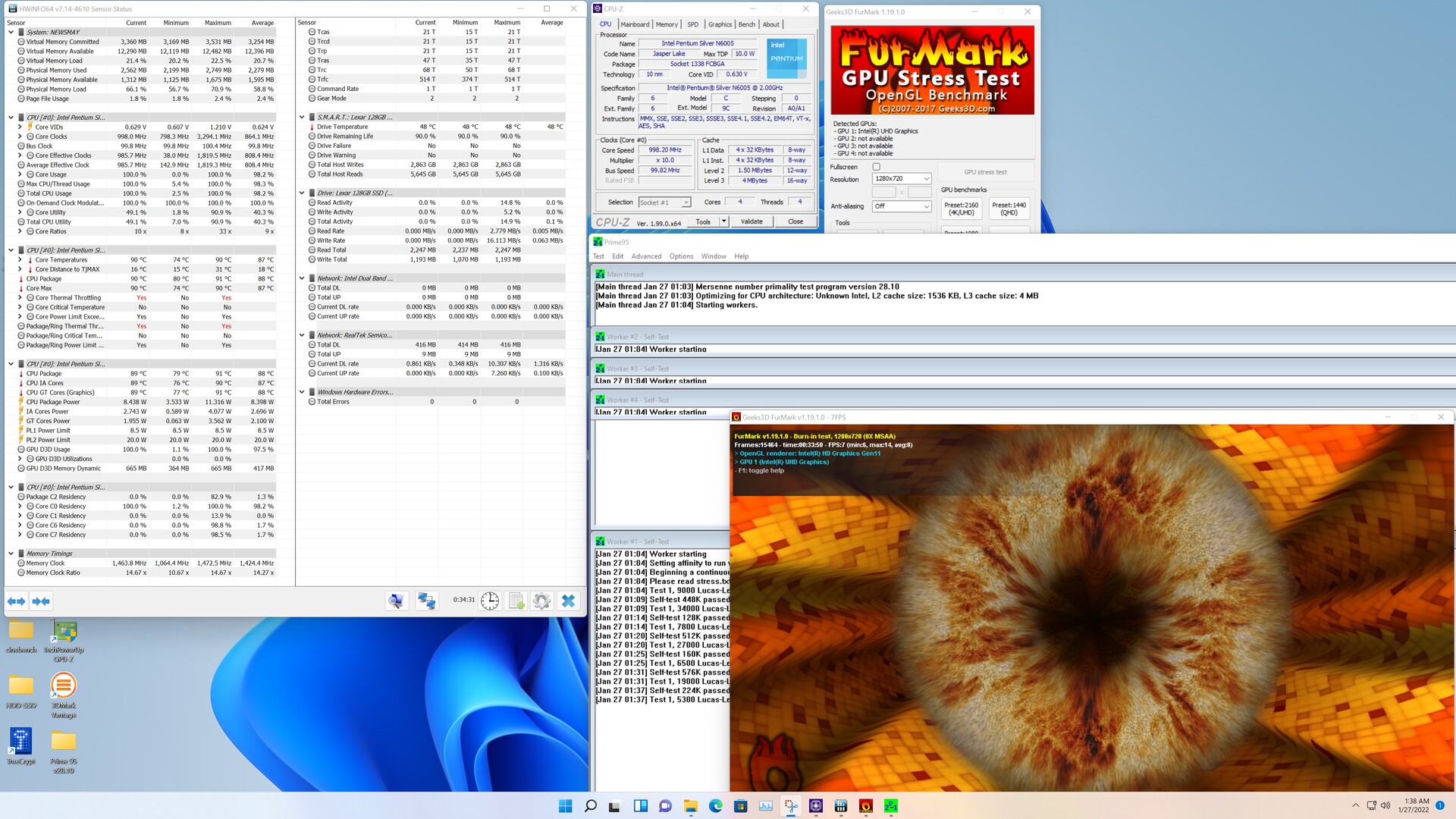Switch to the CPU-Z Memory tab
This screenshot has height=819, width=1456.
[x=667, y=24]
